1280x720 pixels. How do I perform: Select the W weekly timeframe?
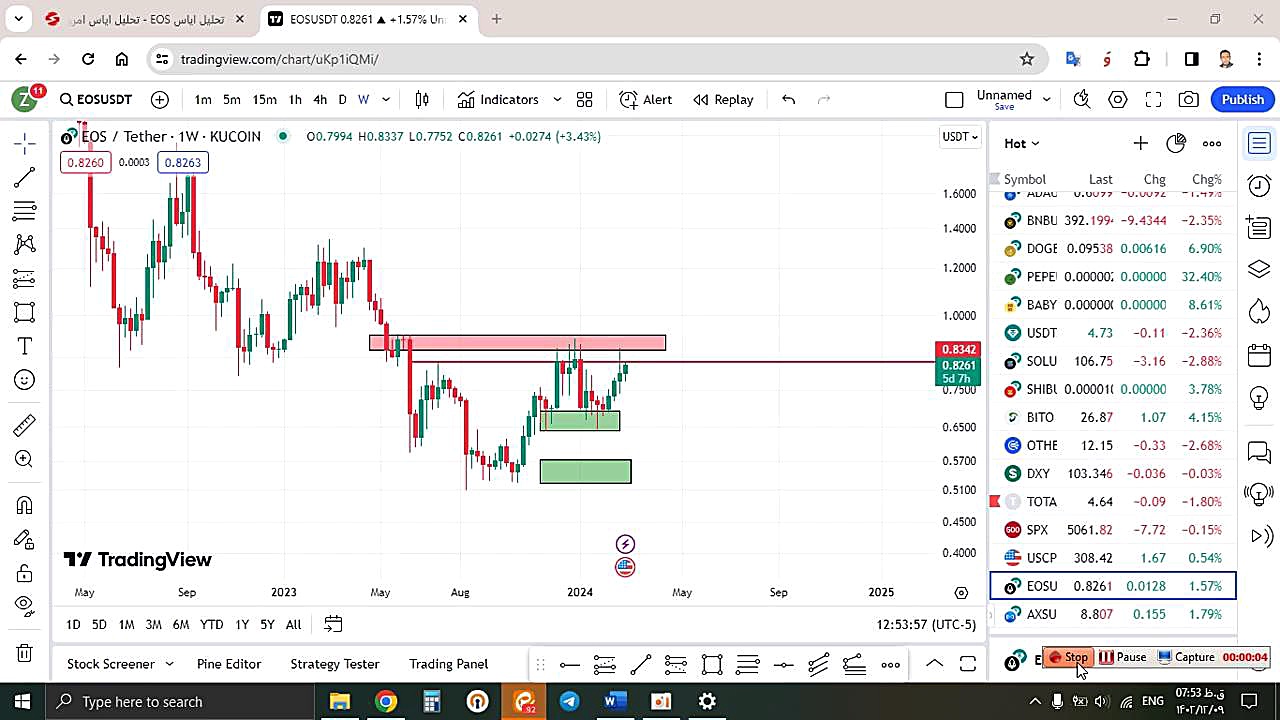pyautogui.click(x=363, y=99)
